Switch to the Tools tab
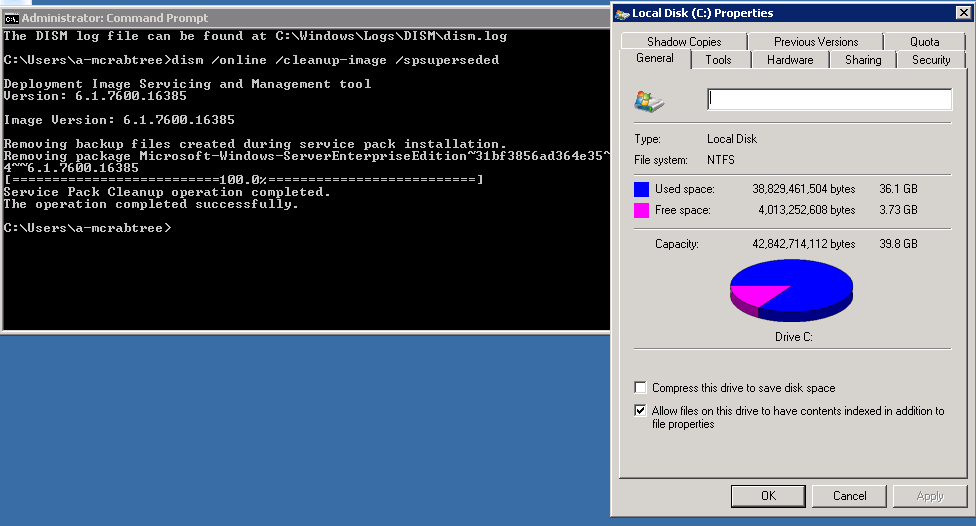 [x=718, y=60]
